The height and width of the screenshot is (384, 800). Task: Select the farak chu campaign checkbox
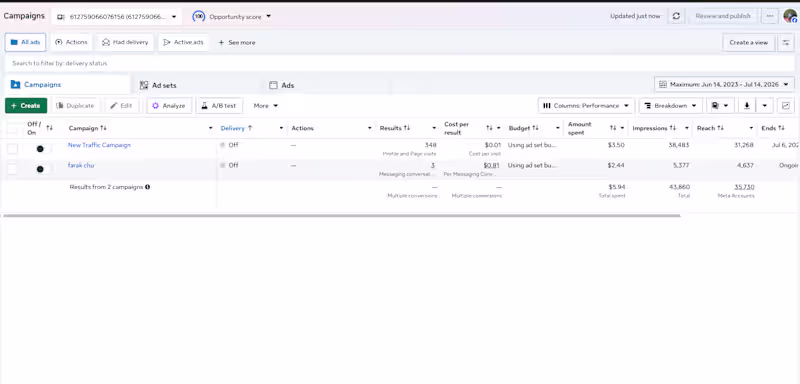click(x=12, y=169)
